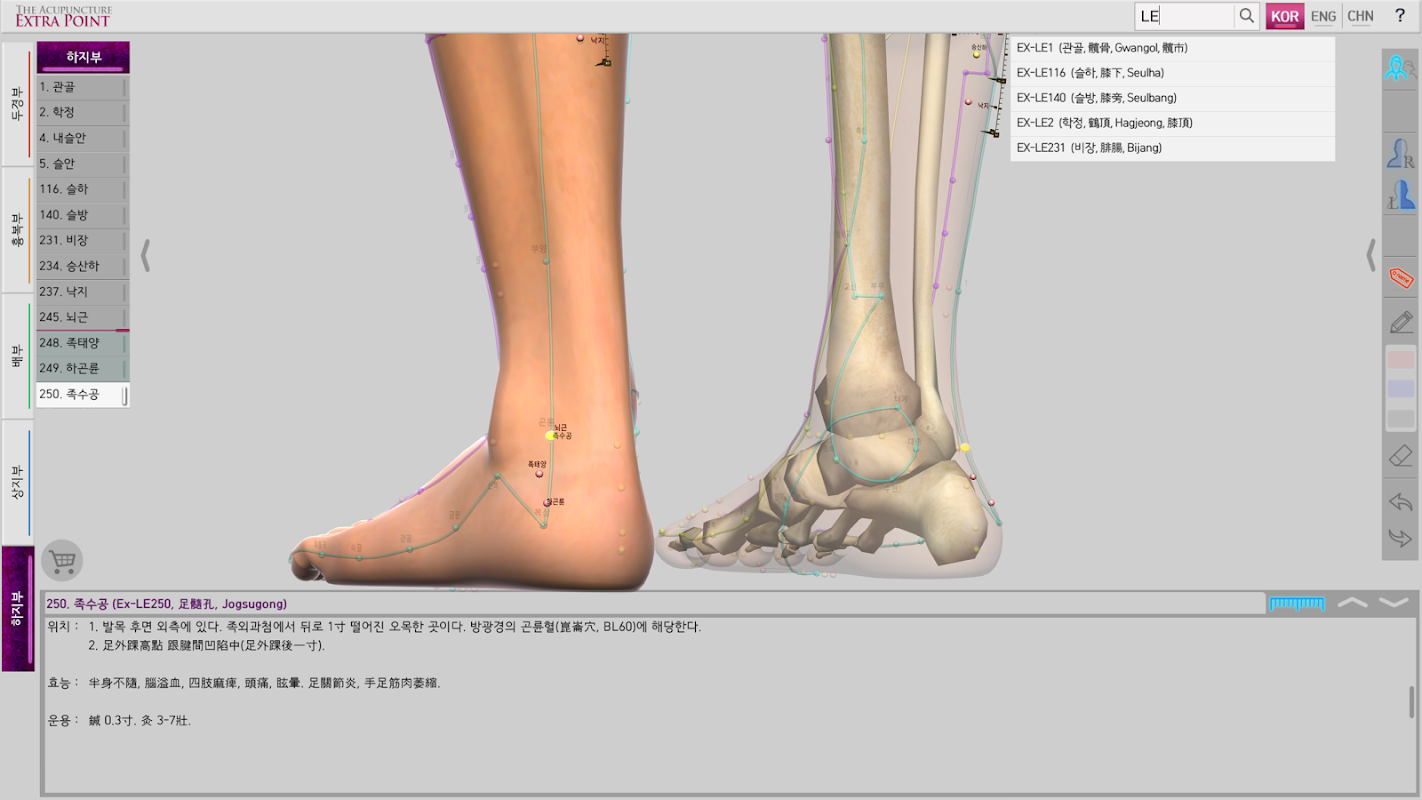Switch language to KOR

point(1285,16)
